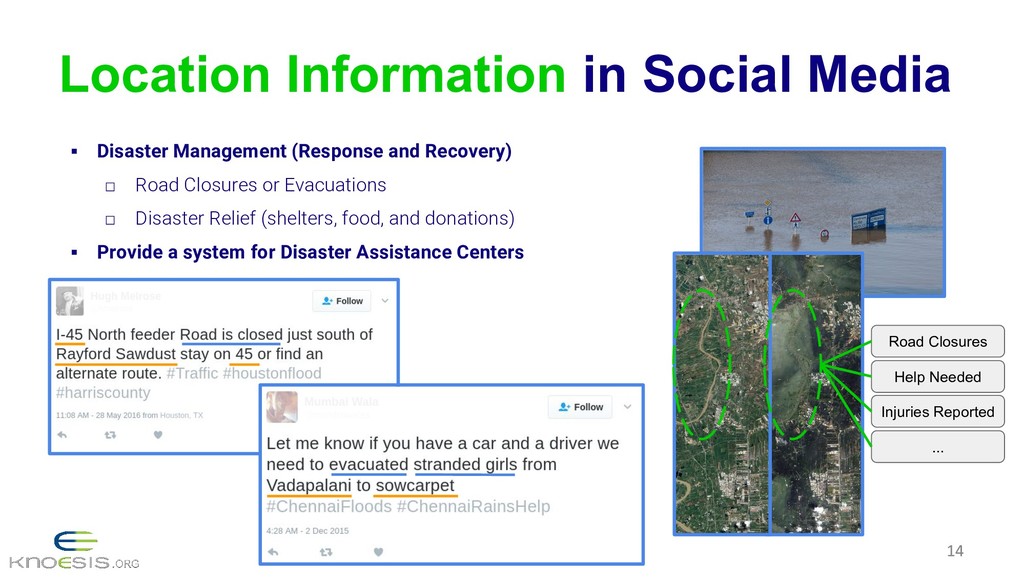Click slide title 'Location Information in Social Media'
The image size is (1024, 577).
505,74
